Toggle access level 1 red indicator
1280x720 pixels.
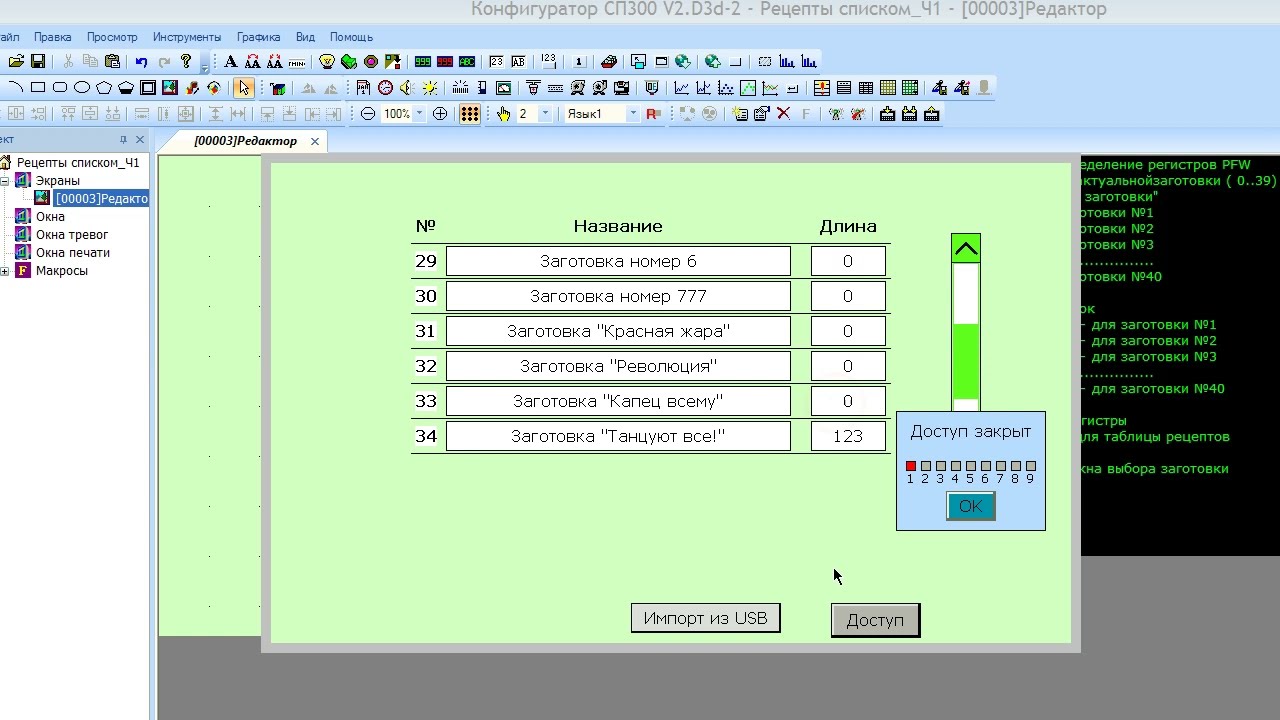click(x=911, y=466)
